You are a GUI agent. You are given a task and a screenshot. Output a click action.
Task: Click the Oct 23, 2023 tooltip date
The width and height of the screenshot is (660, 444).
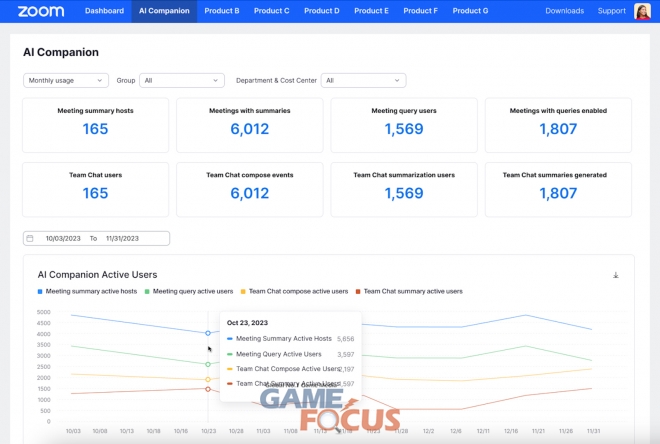(247, 323)
